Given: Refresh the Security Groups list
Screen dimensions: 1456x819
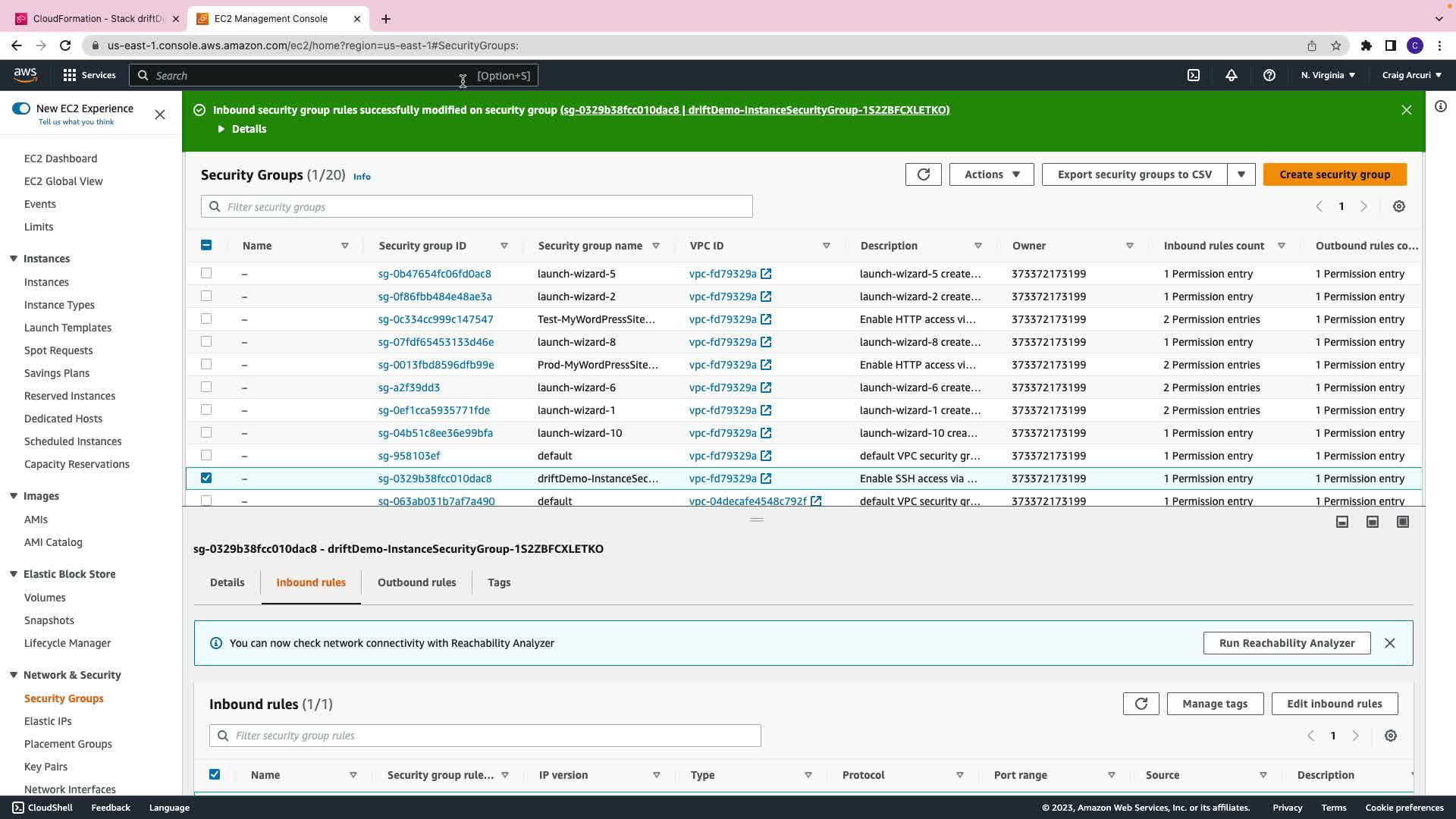Looking at the screenshot, I should click(923, 174).
